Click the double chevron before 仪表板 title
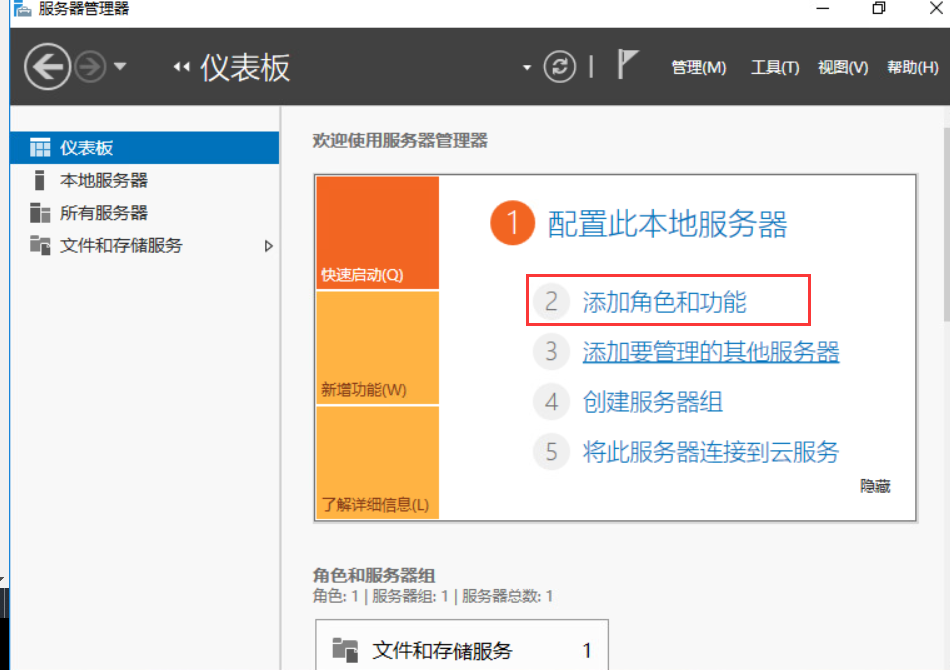Viewport: 950px width, 670px height. 181,67
